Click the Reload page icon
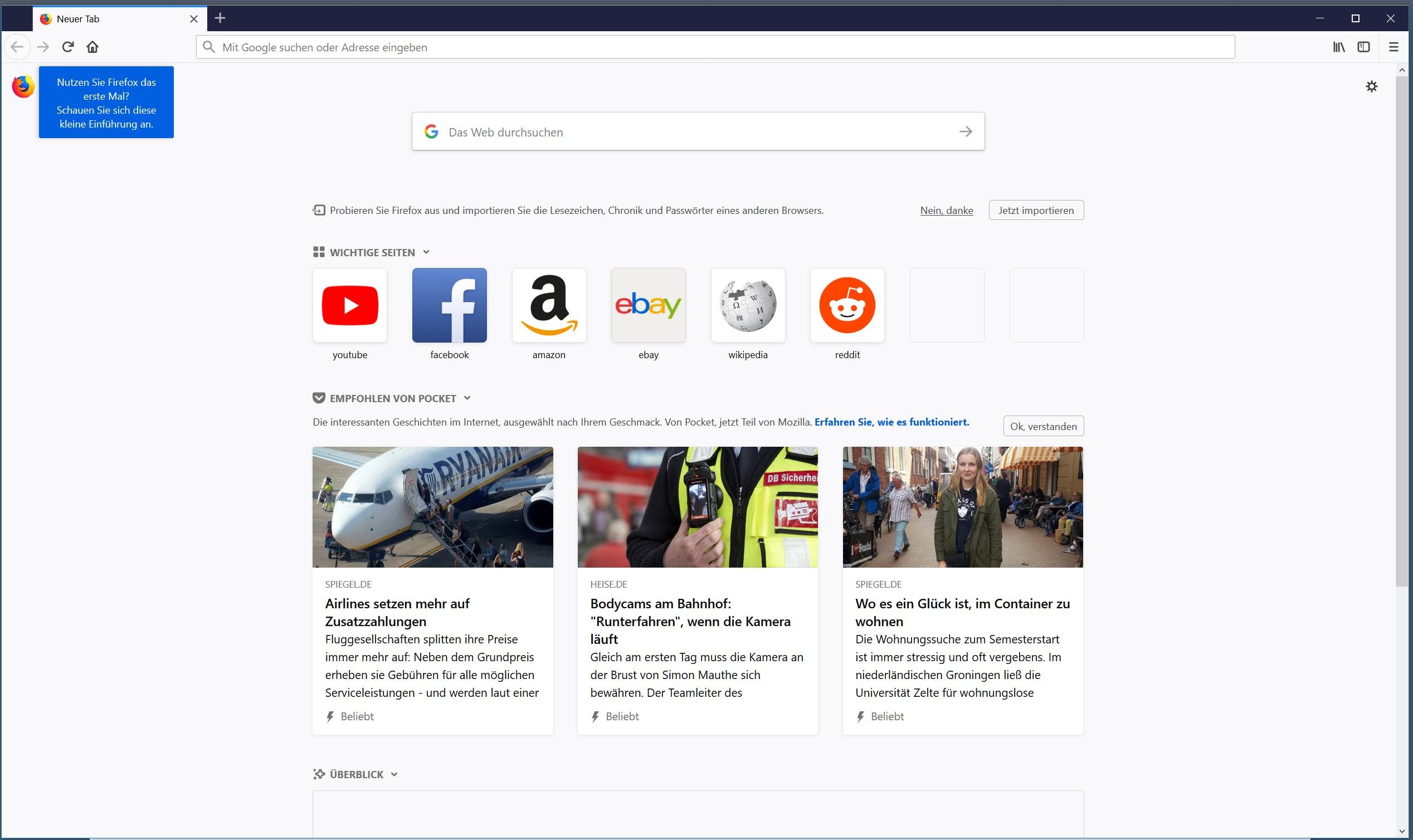1413x840 pixels. pos(68,47)
